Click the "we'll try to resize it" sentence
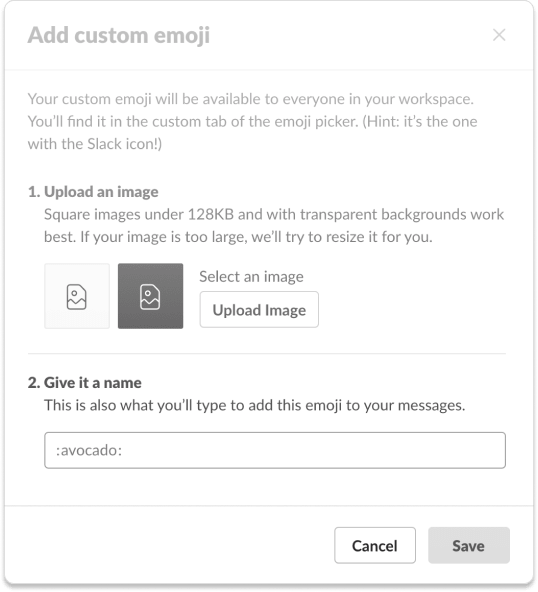The width and height of the screenshot is (538, 592). (255, 237)
